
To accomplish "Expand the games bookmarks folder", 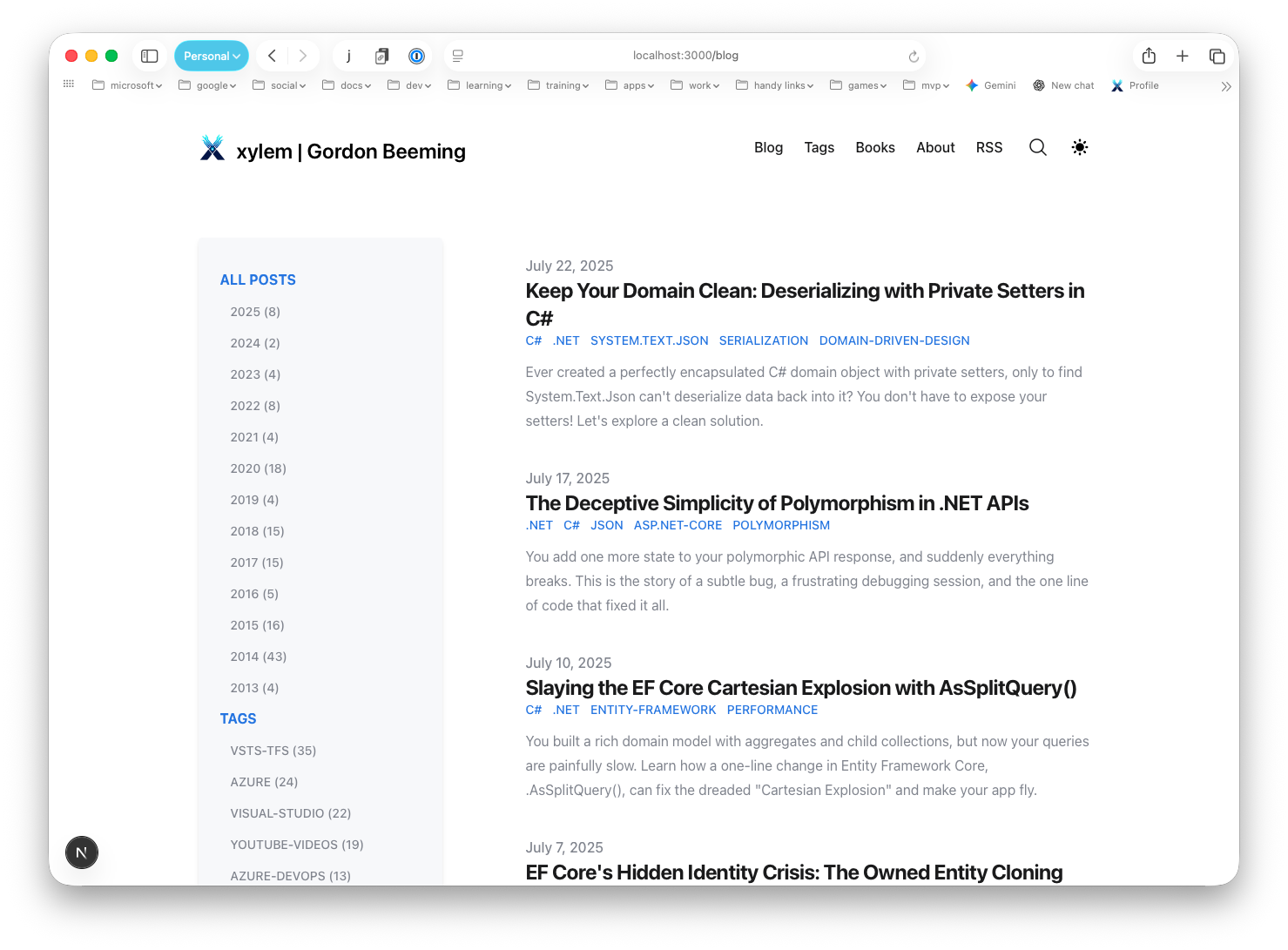I will [x=859, y=85].
